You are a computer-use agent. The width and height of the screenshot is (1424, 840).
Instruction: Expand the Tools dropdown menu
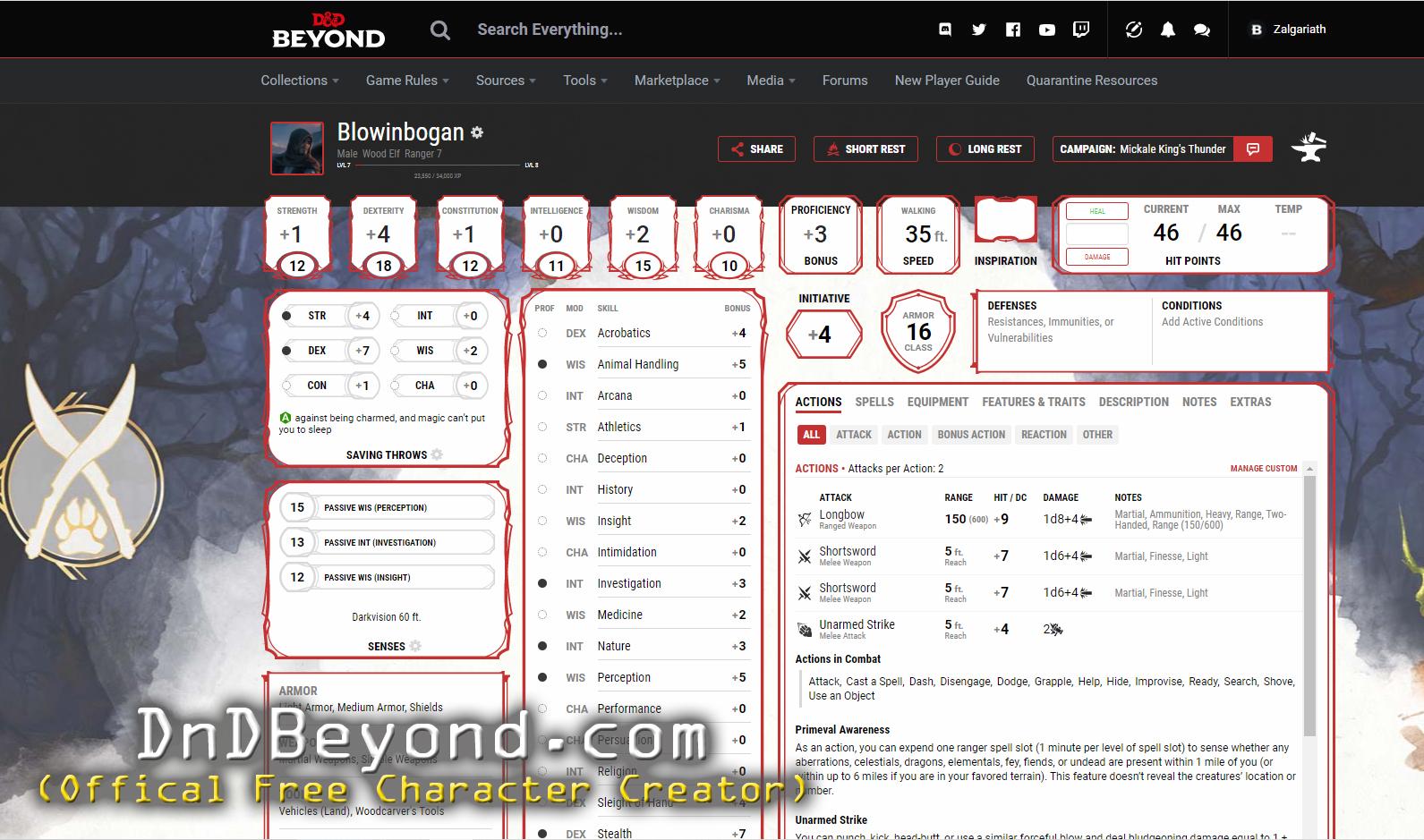coord(585,81)
